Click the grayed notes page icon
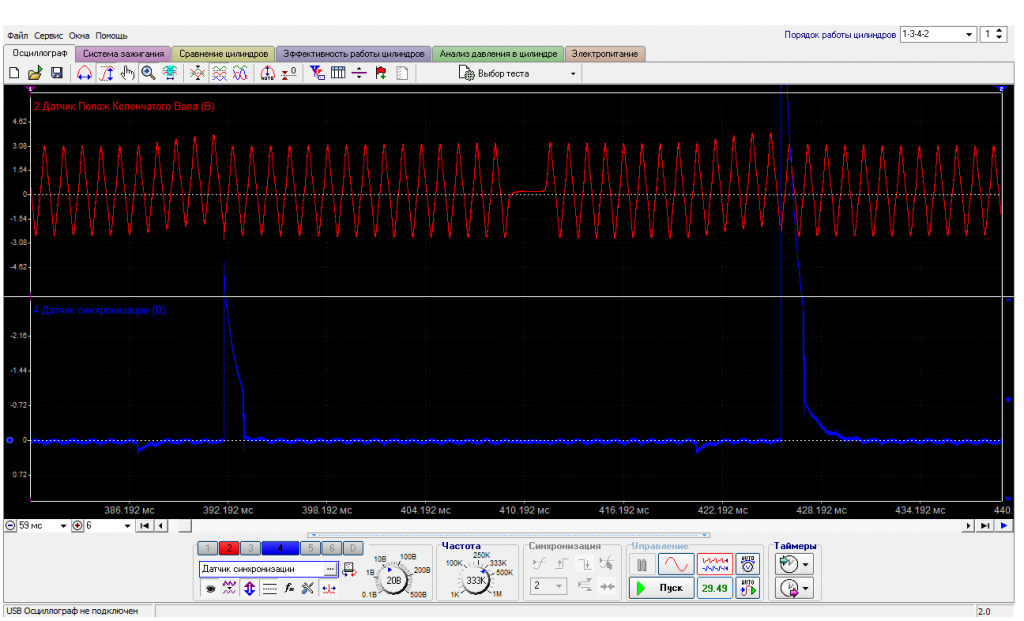Screen dimensions: 1024x621 coord(402,73)
